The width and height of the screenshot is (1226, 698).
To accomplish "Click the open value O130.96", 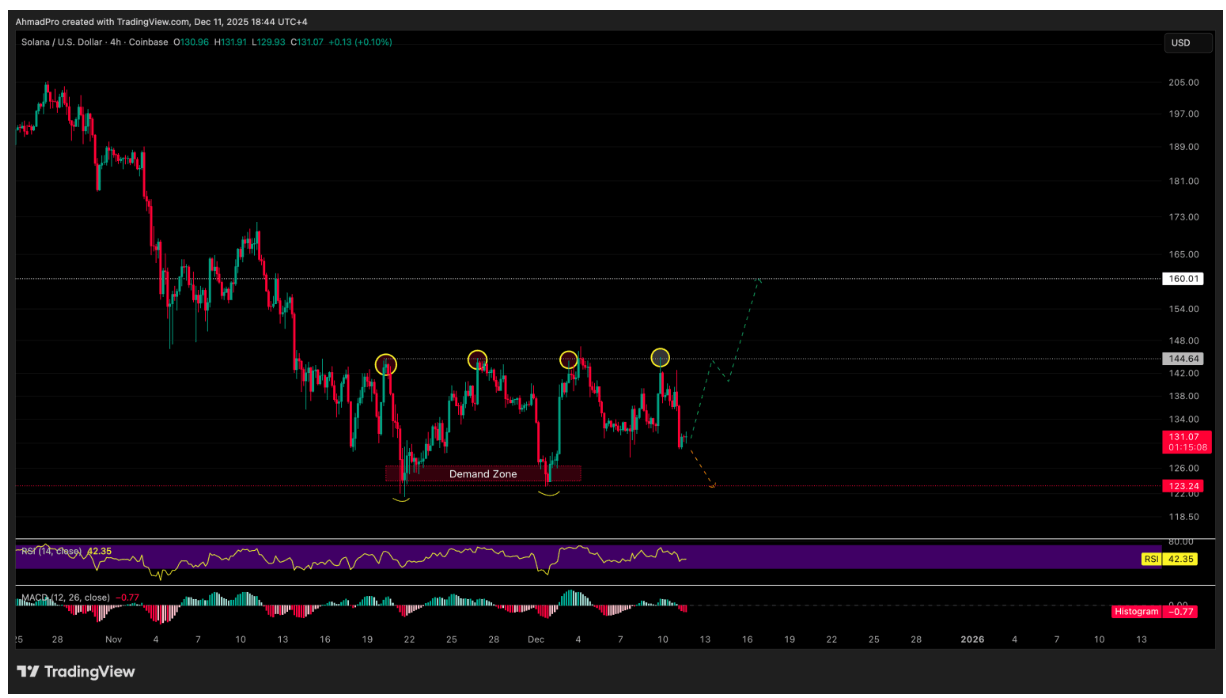I will tap(193, 42).
